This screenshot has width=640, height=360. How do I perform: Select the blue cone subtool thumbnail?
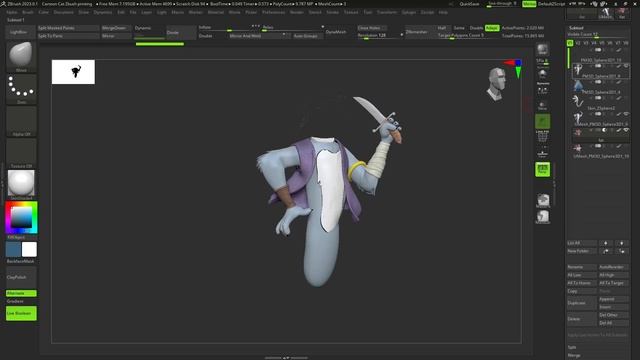pyautogui.click(x=578, y=86)
